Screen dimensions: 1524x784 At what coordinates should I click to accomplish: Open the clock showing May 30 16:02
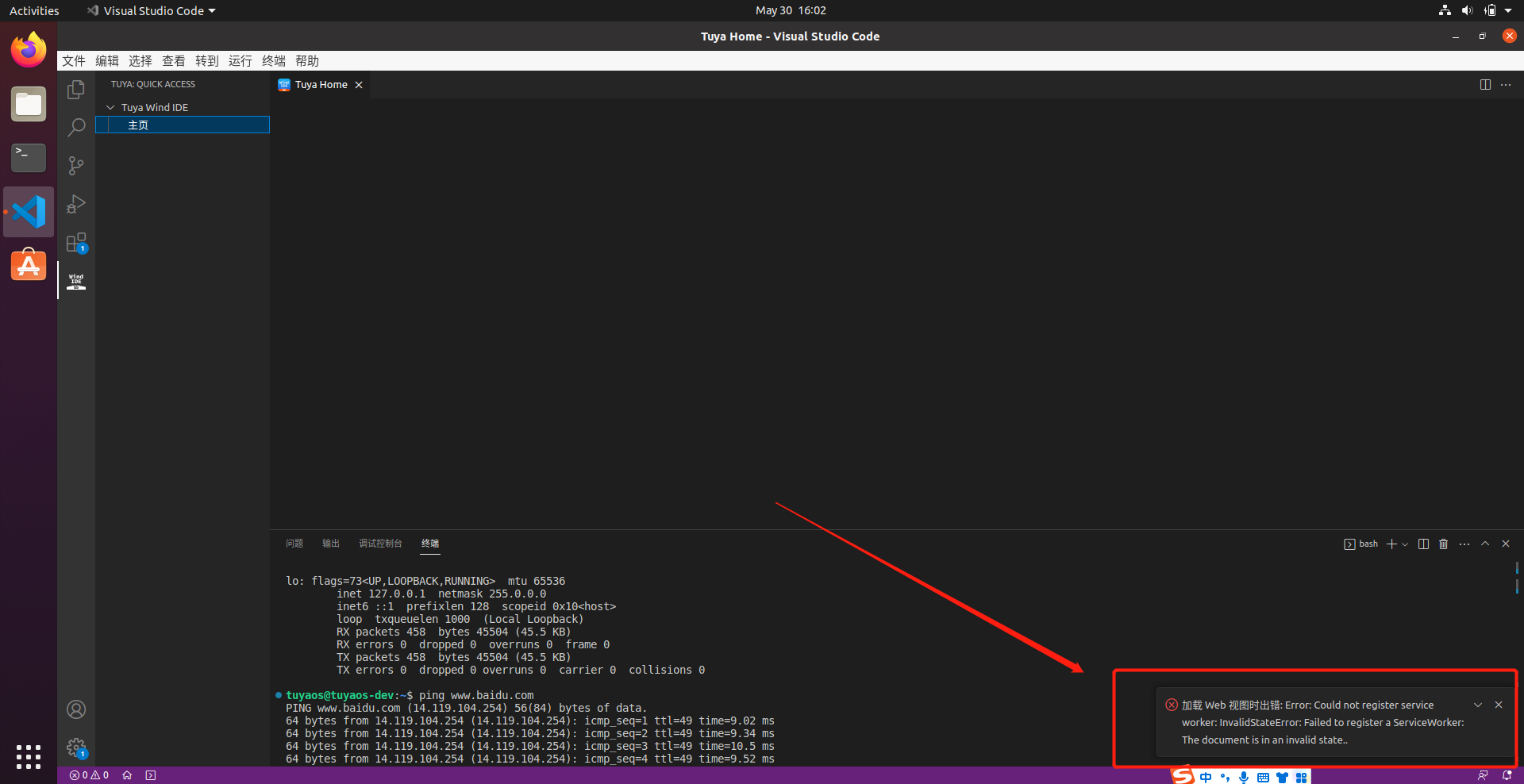pyautogui.click(x=791, y=10)
